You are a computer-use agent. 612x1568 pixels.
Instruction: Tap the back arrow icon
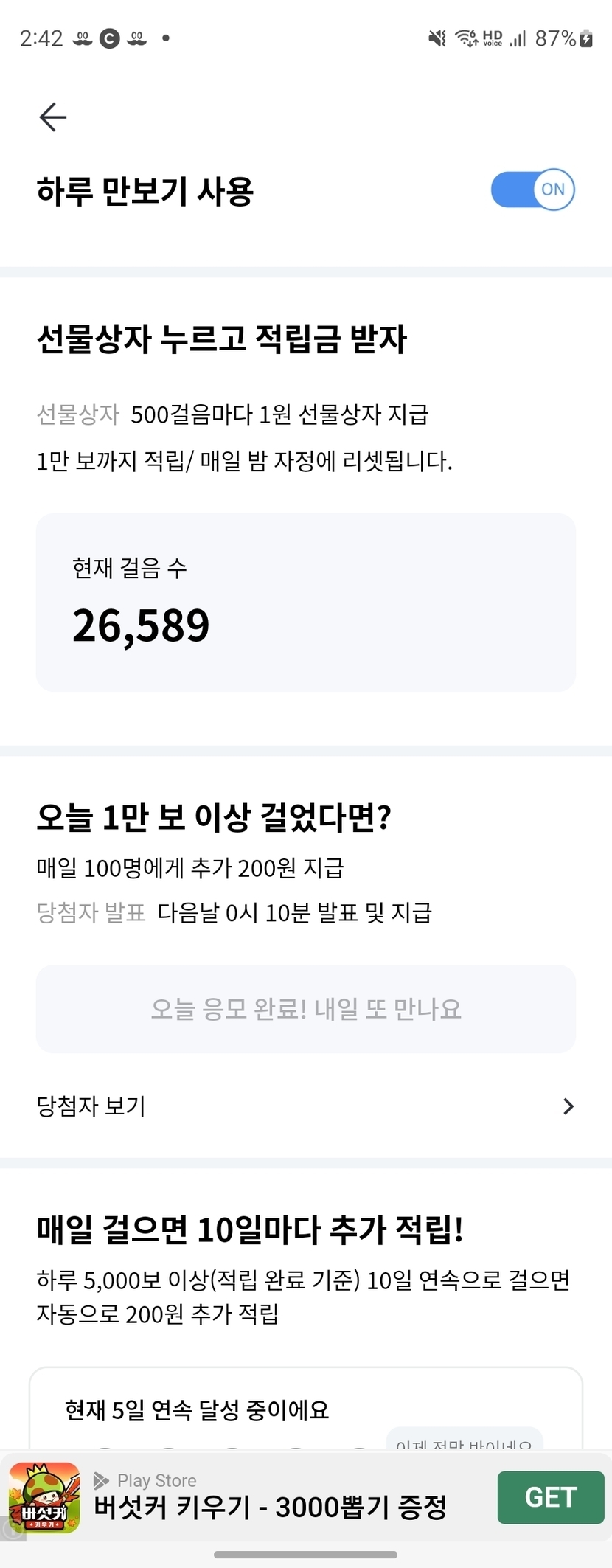[x=53, y=117]
